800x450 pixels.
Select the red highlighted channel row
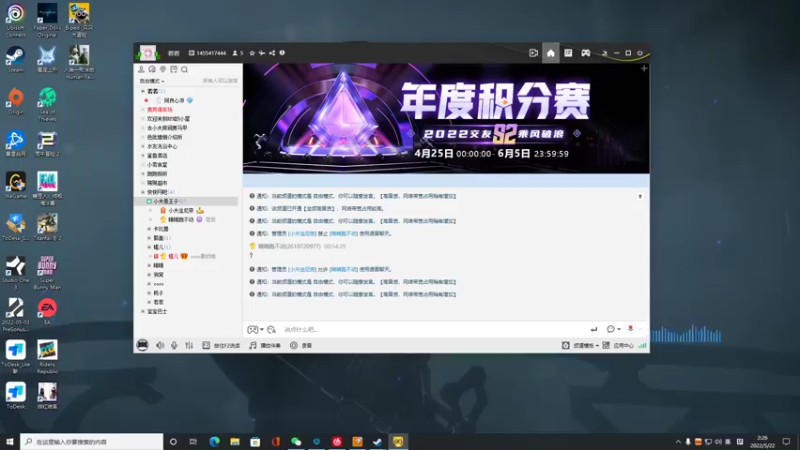[x=160, y=110]
